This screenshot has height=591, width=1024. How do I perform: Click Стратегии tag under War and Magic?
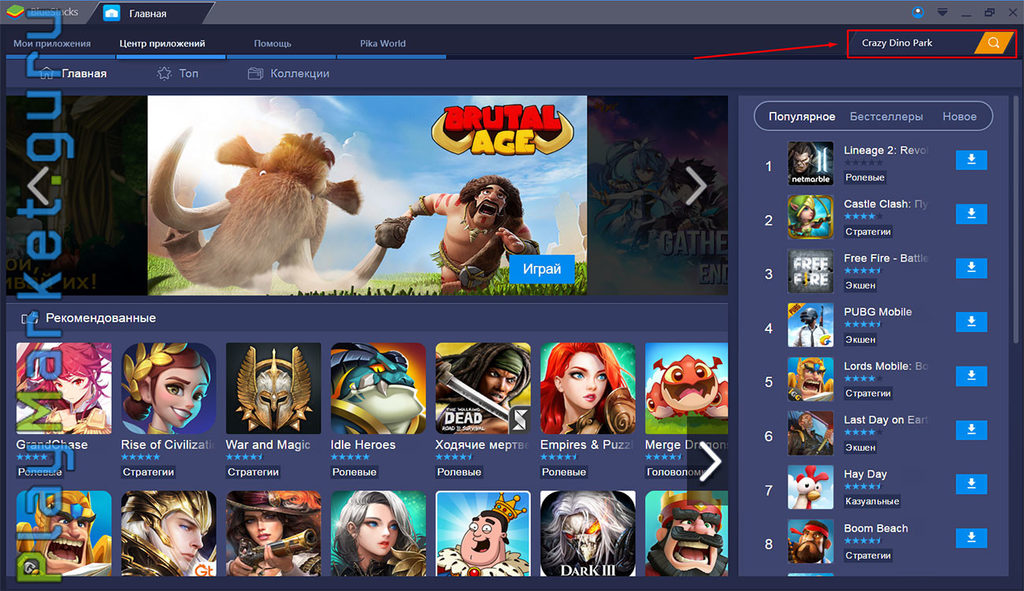point(253,472)
